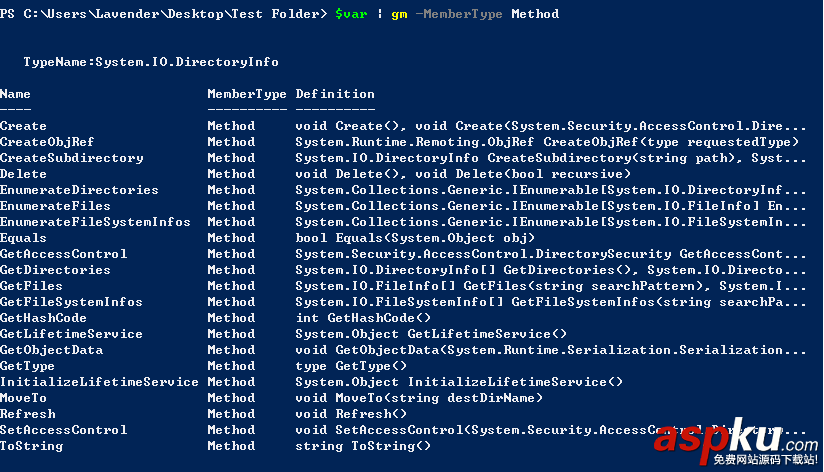Click the Definition column header
Screen dimensions: 824x472
click(x=335, y=94)
